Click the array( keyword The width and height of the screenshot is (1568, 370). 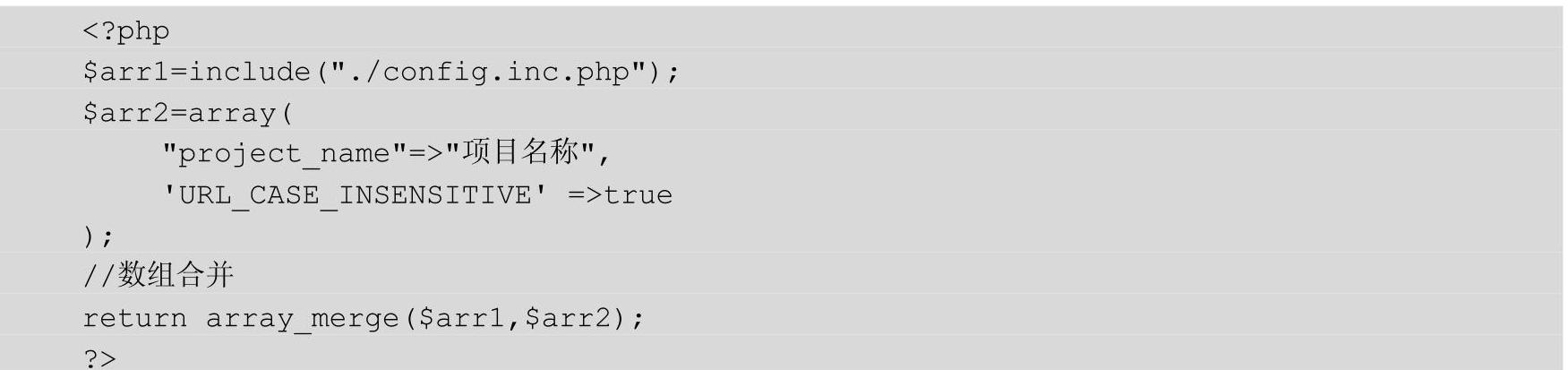(x=241, y=114)
